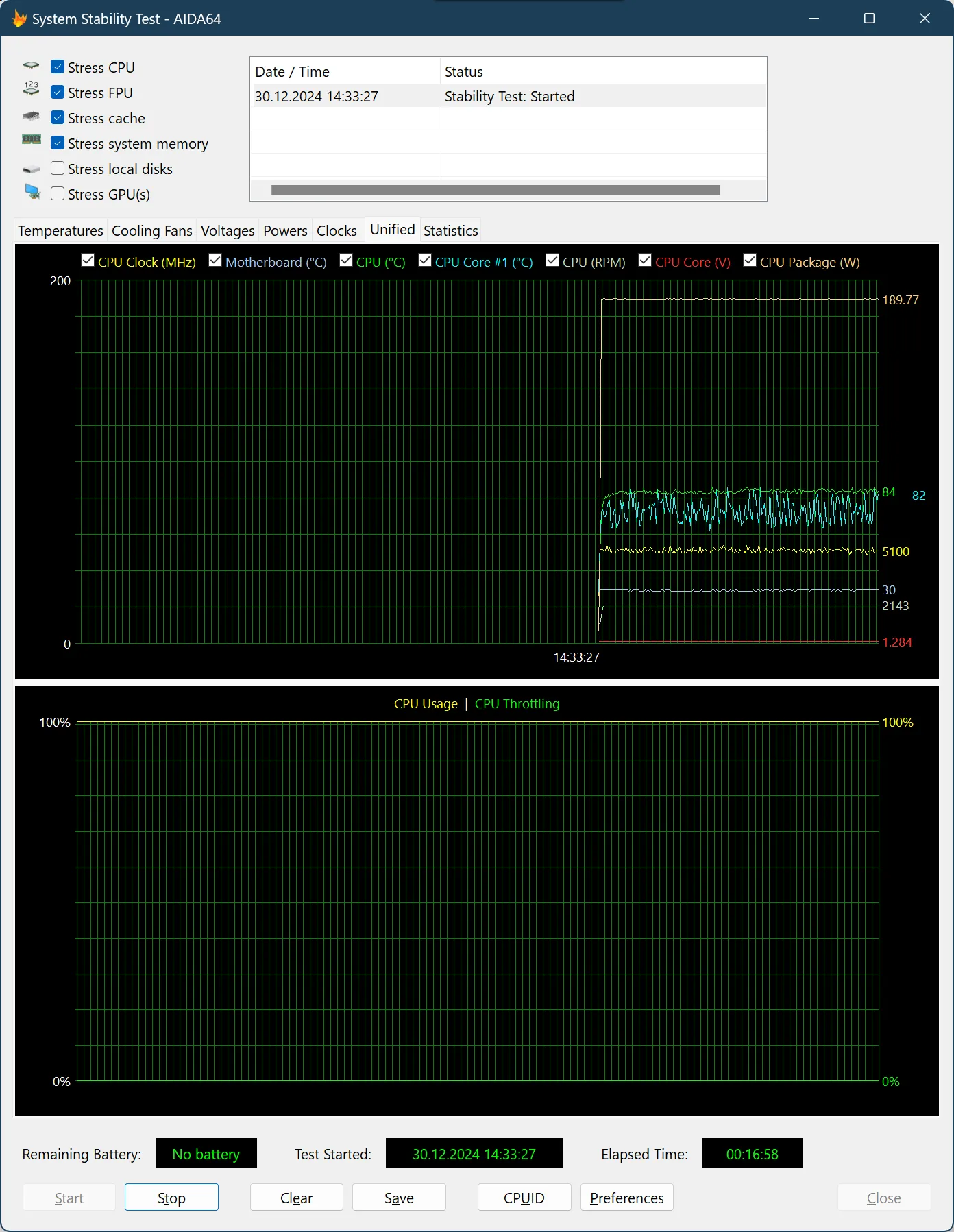
Task: Click the Date / Time column header
Action: (x=345, y=71)
